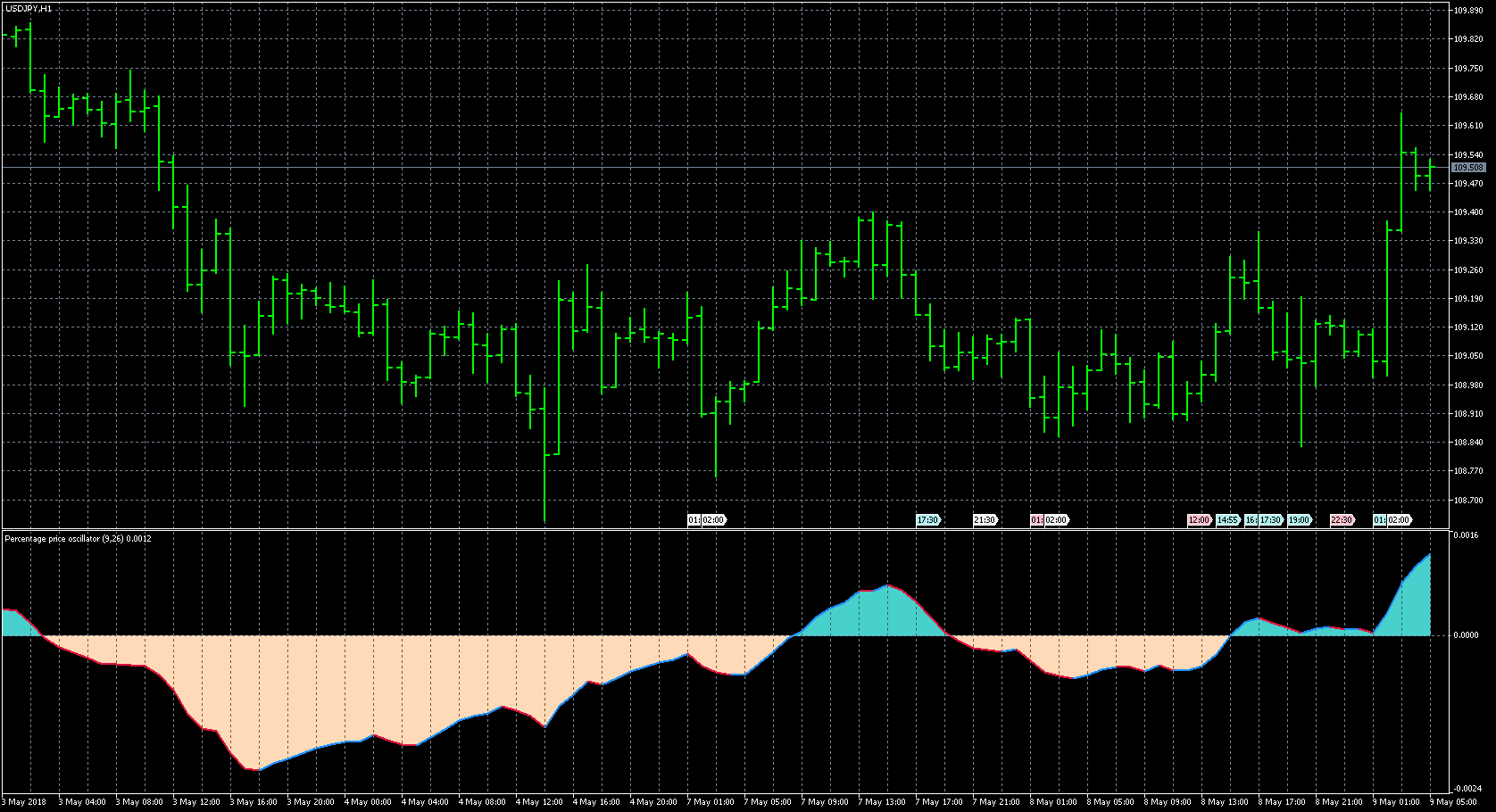Screen dimensions: 1496x812
Task: Select the Percentage price oscillator indicator label
Action: pyautogui.click(x=78, y=539)
